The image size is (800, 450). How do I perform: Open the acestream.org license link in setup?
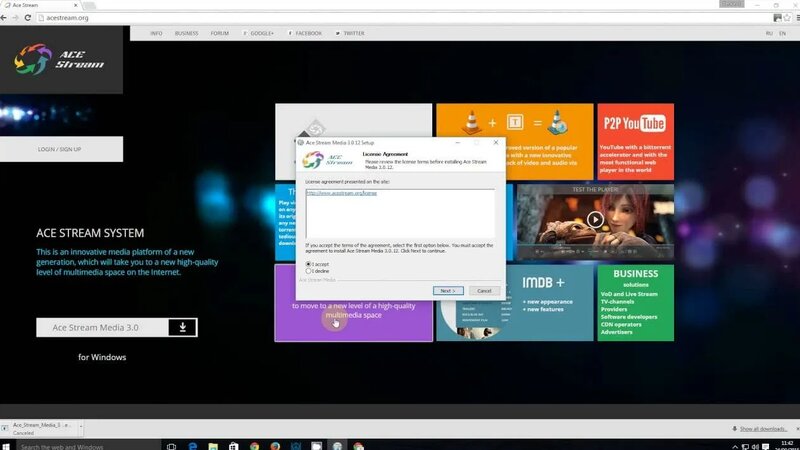[341, 193]
